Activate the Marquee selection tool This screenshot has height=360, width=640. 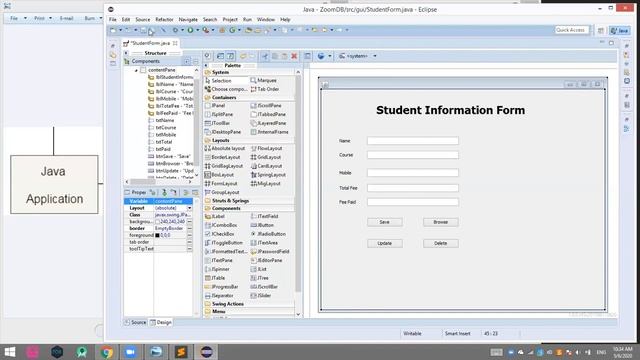pyautogui.click(x=263, y=80)
